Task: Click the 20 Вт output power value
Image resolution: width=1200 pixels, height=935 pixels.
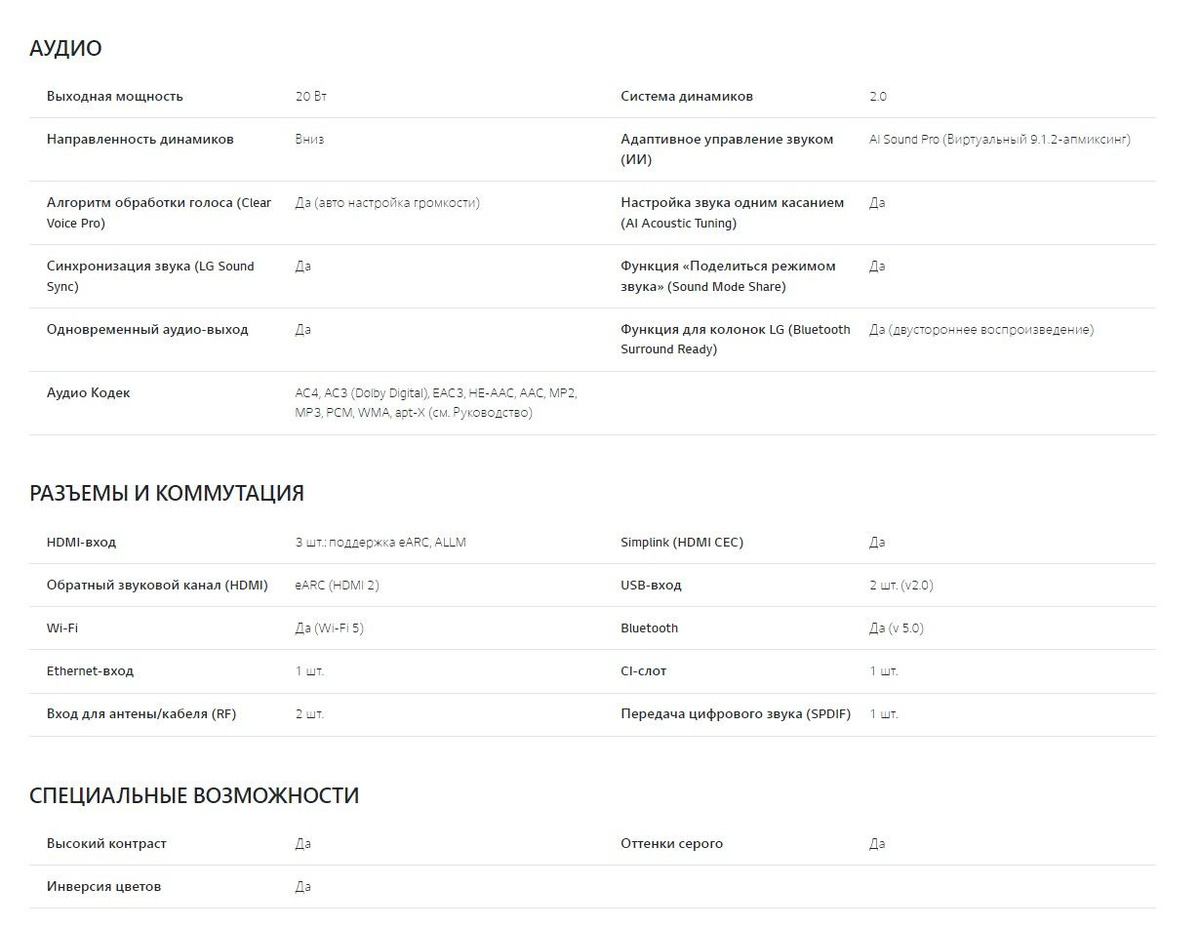Action: (311, 97)
